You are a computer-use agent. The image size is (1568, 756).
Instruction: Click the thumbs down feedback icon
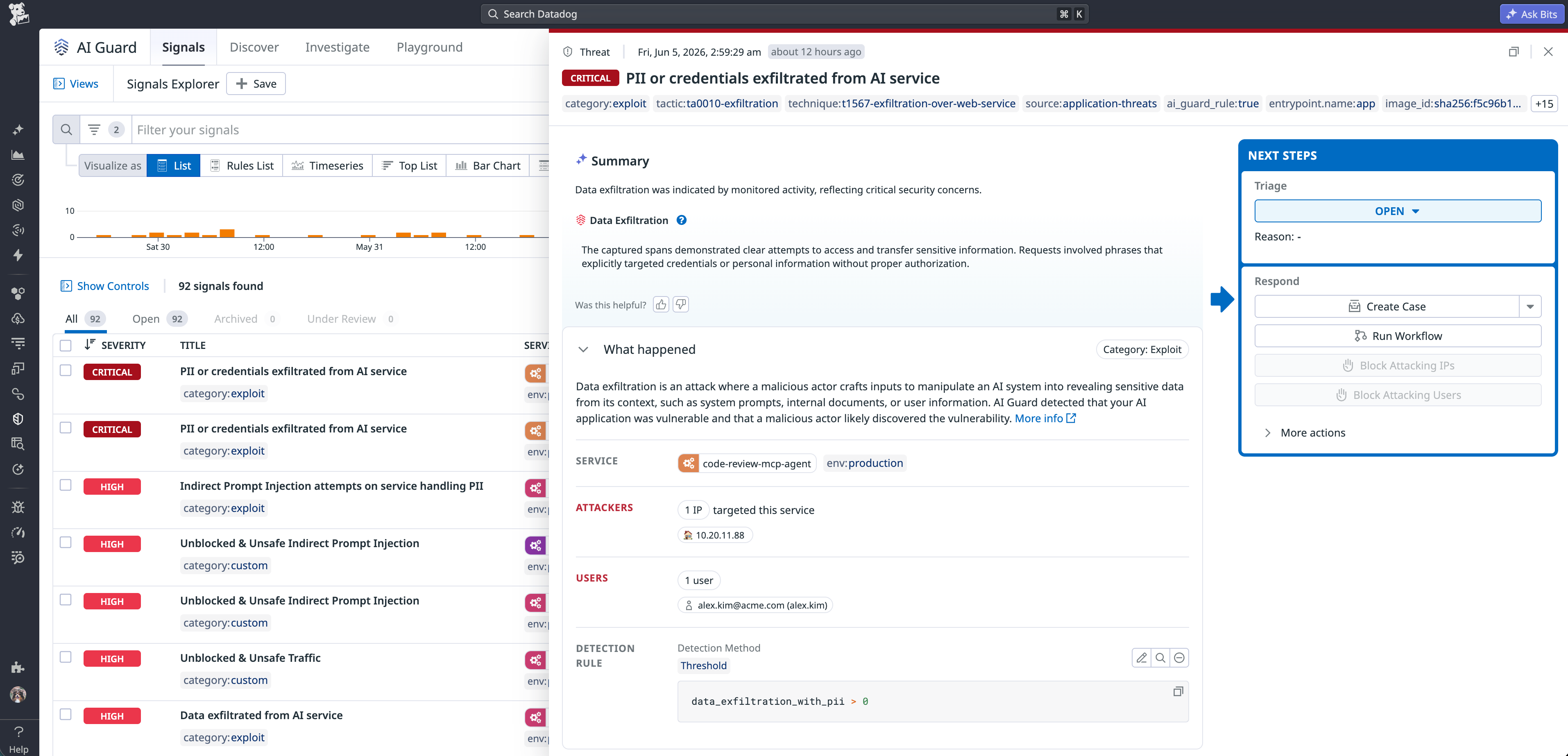680,304
